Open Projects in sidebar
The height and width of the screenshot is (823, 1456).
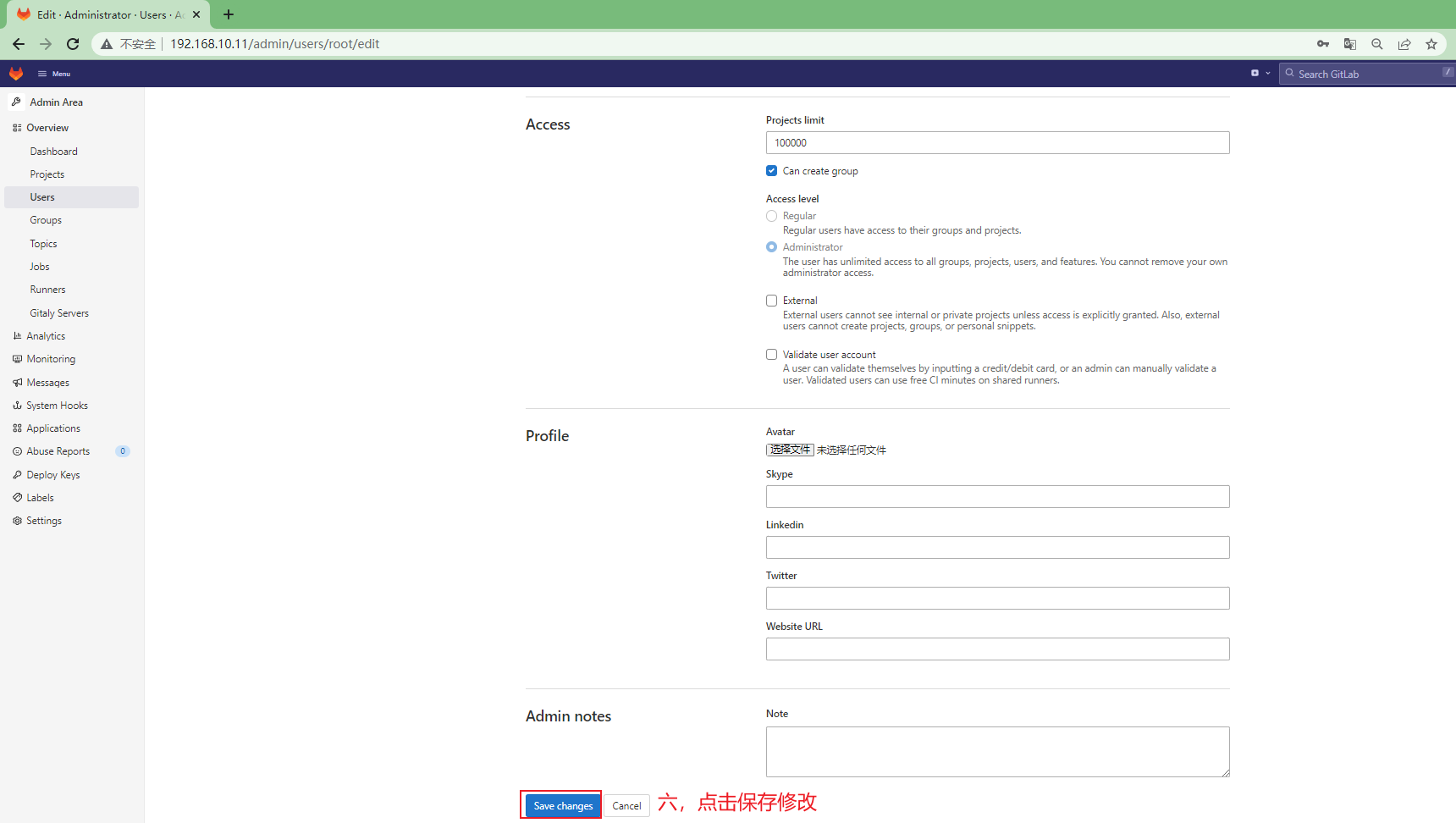47,174
